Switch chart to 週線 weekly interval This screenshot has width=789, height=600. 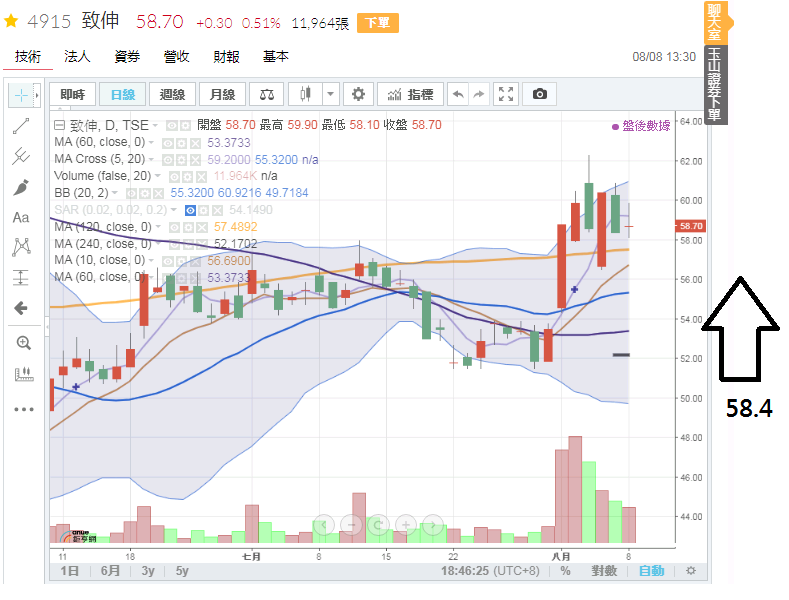pos(172,94)
